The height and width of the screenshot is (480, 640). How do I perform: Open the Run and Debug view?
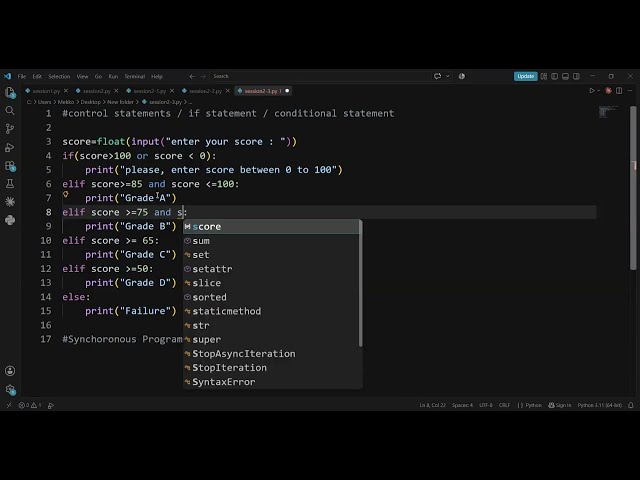[10, 147]
